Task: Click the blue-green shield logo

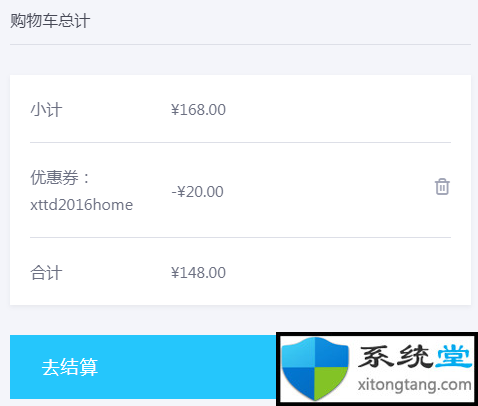Action: tap(315, 368)
